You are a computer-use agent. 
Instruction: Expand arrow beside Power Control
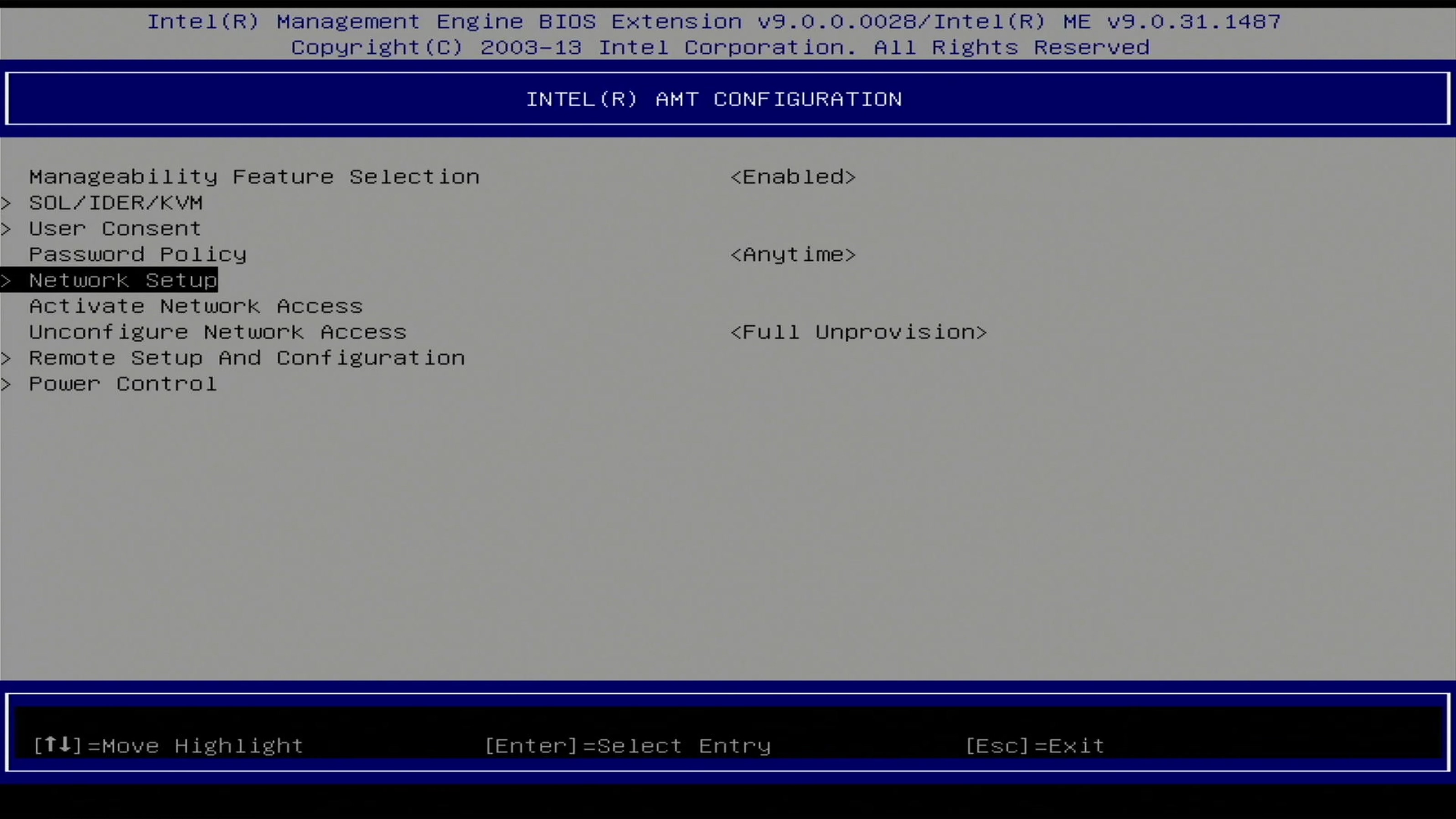click(6, 384)
